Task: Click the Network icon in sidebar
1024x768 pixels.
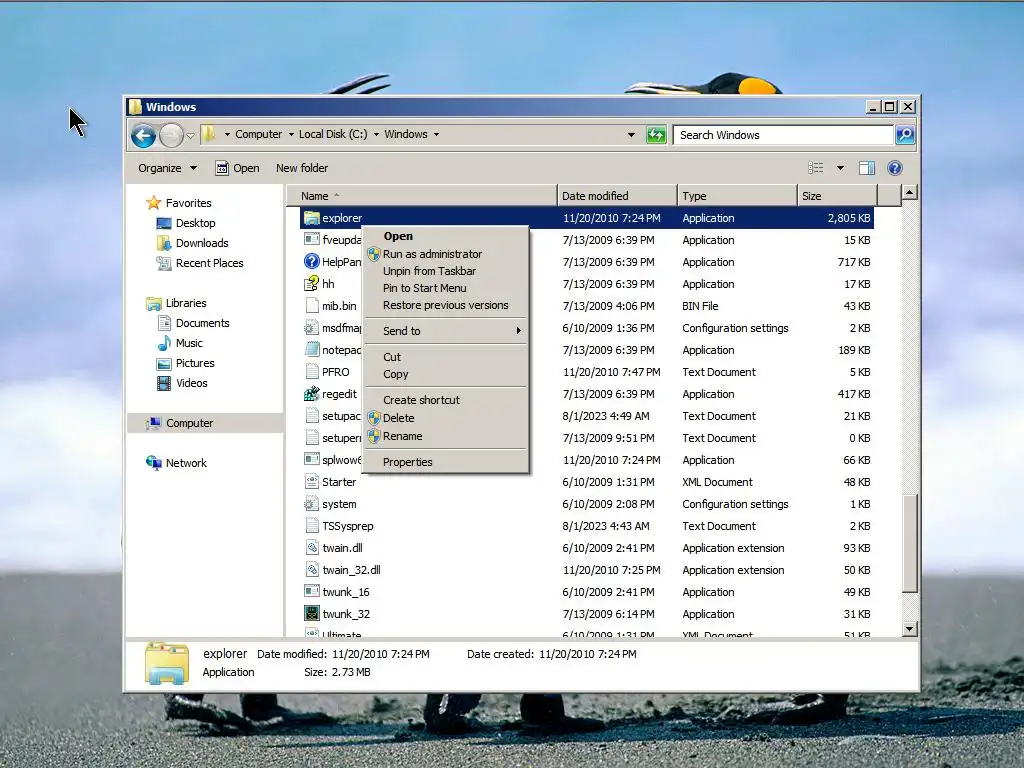Action: [x=153, y=462]
